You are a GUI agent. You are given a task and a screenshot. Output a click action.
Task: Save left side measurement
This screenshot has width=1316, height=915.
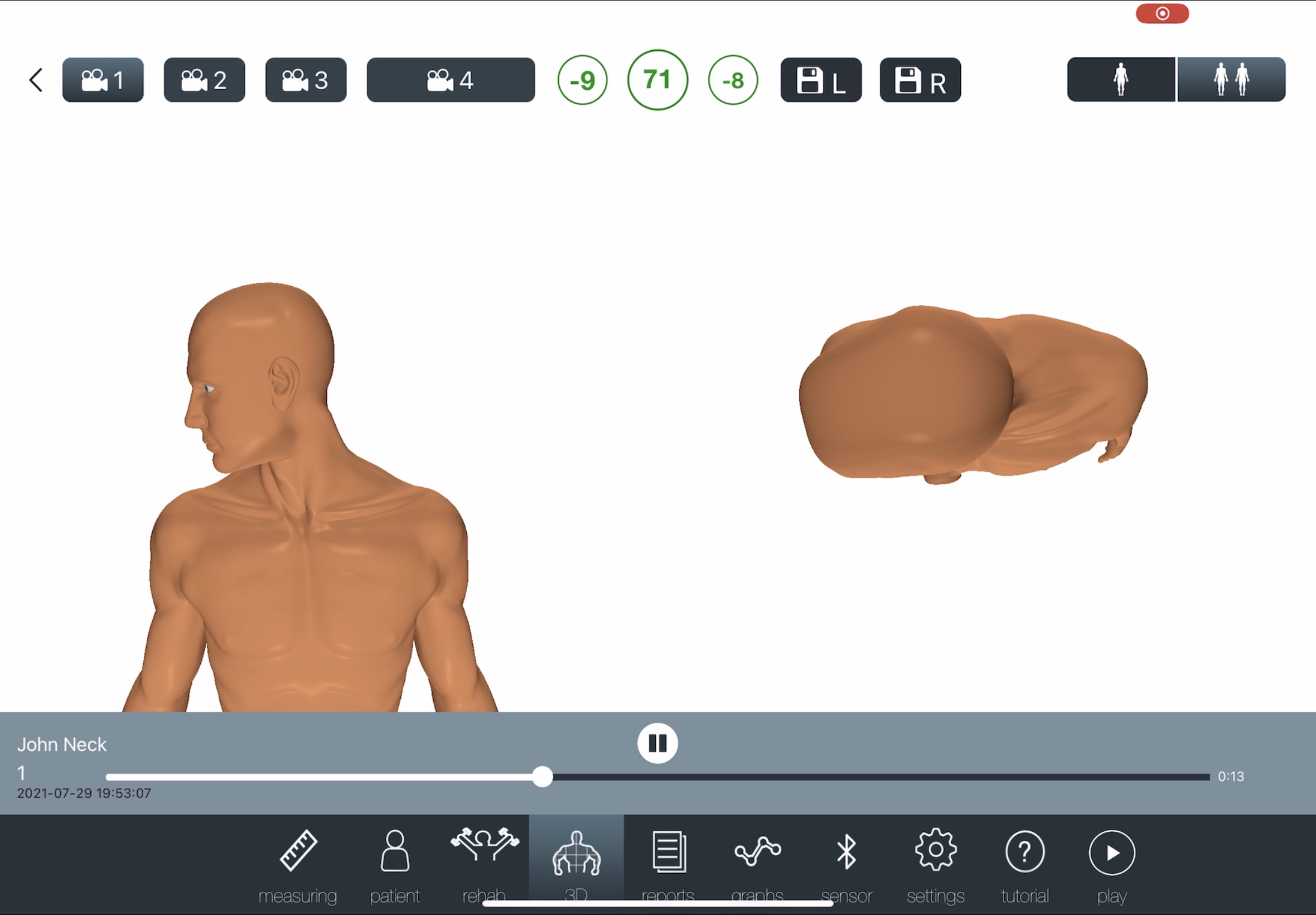[x=820, y=80]
